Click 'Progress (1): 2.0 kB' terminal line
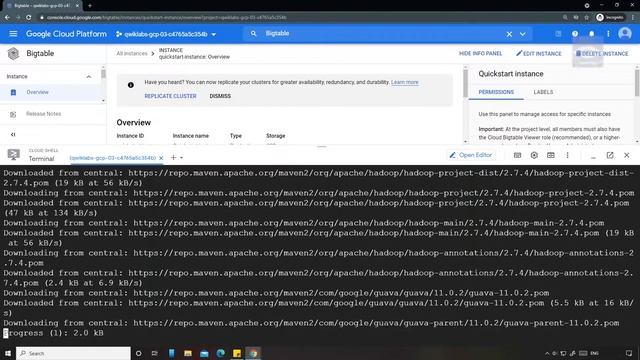The width and height of the screenshot is (640, 360). (x=53, y=333)
